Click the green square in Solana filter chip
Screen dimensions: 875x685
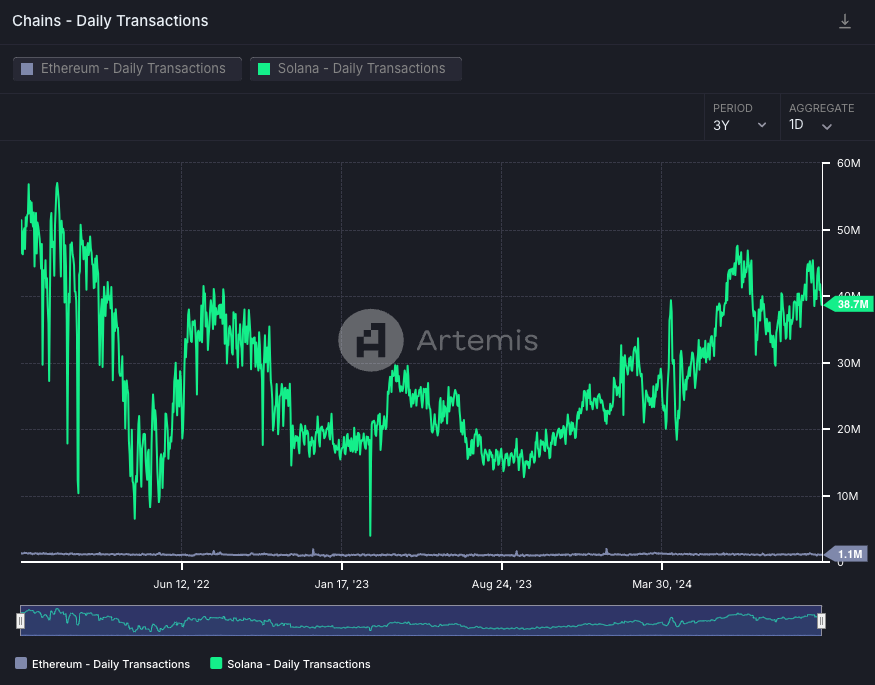(x=264, y=69)
